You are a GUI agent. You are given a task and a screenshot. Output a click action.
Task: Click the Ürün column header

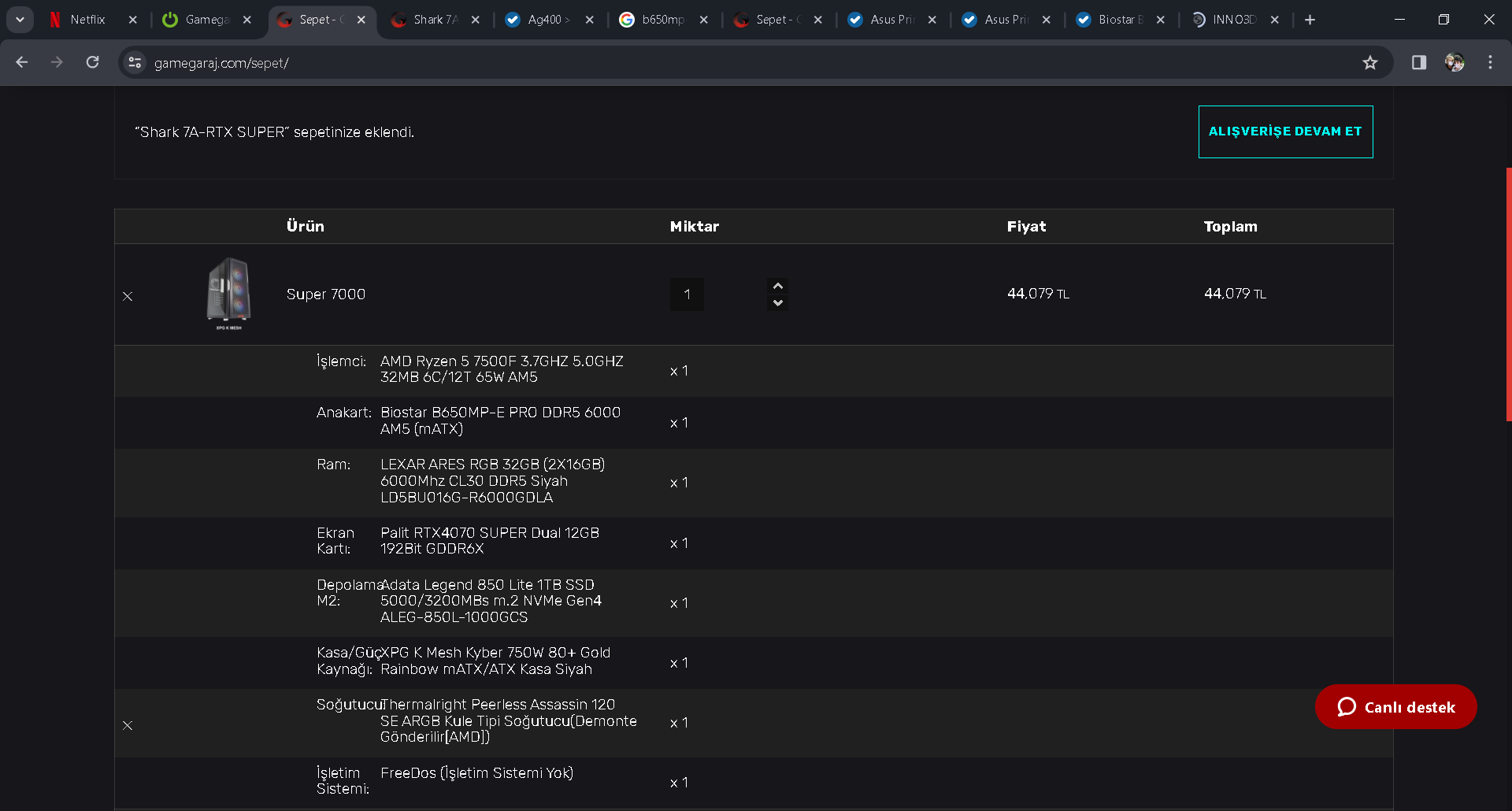[x=306, y=227]
